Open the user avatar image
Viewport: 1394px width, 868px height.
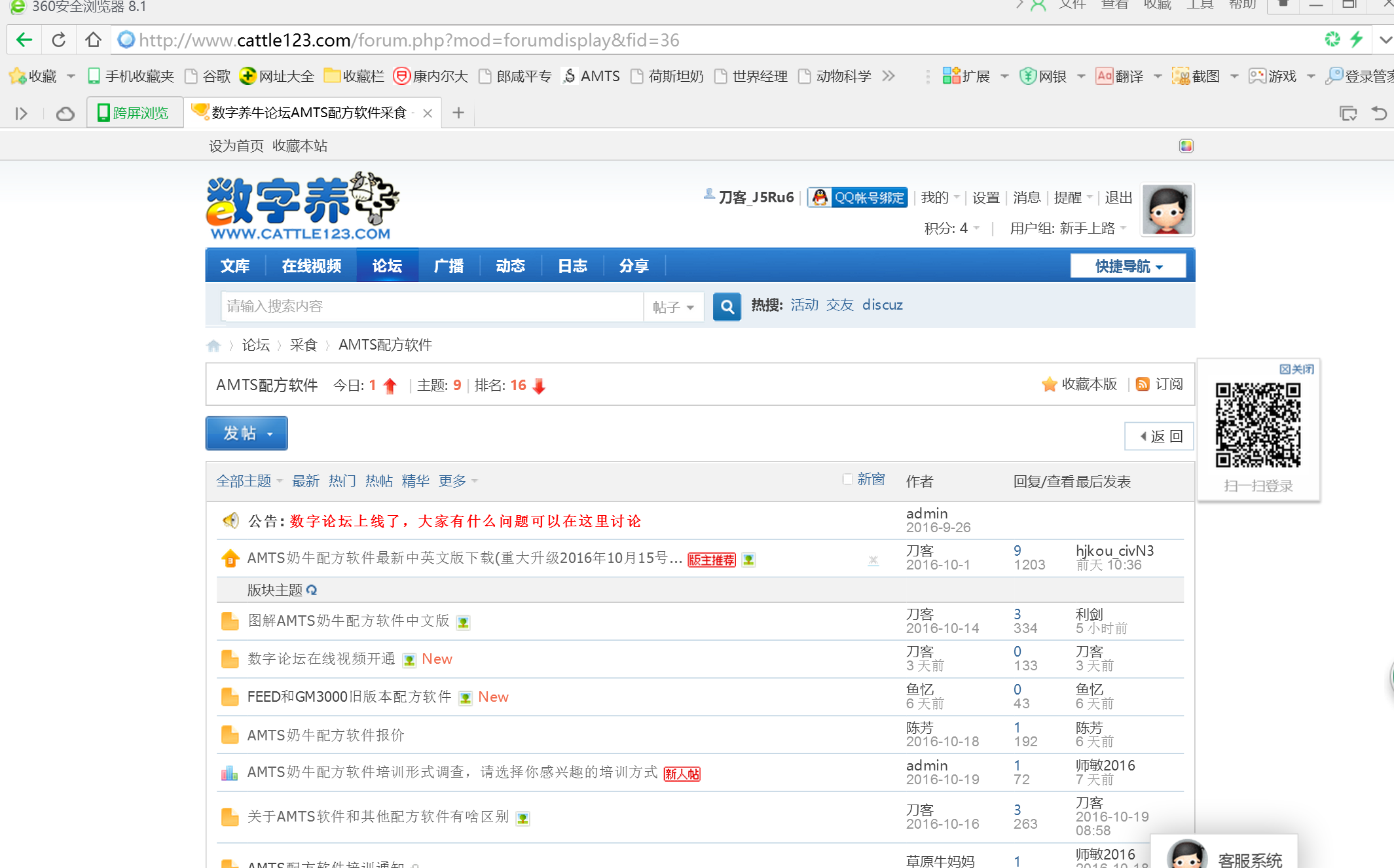1167,209
